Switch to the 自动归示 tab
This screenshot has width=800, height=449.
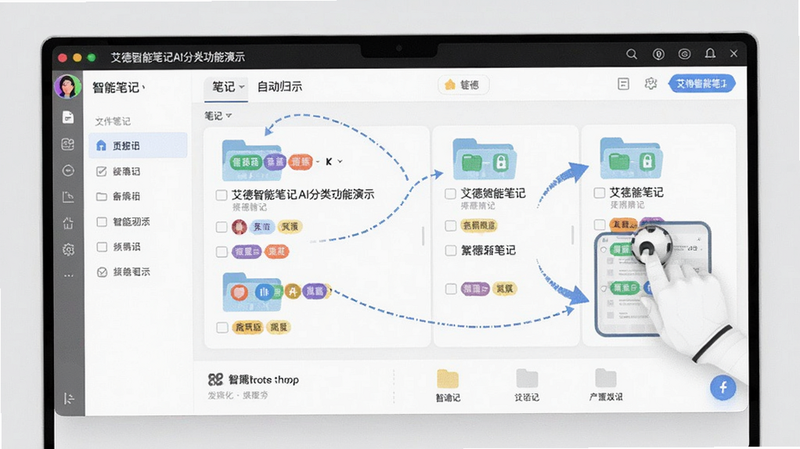point(280,87)
